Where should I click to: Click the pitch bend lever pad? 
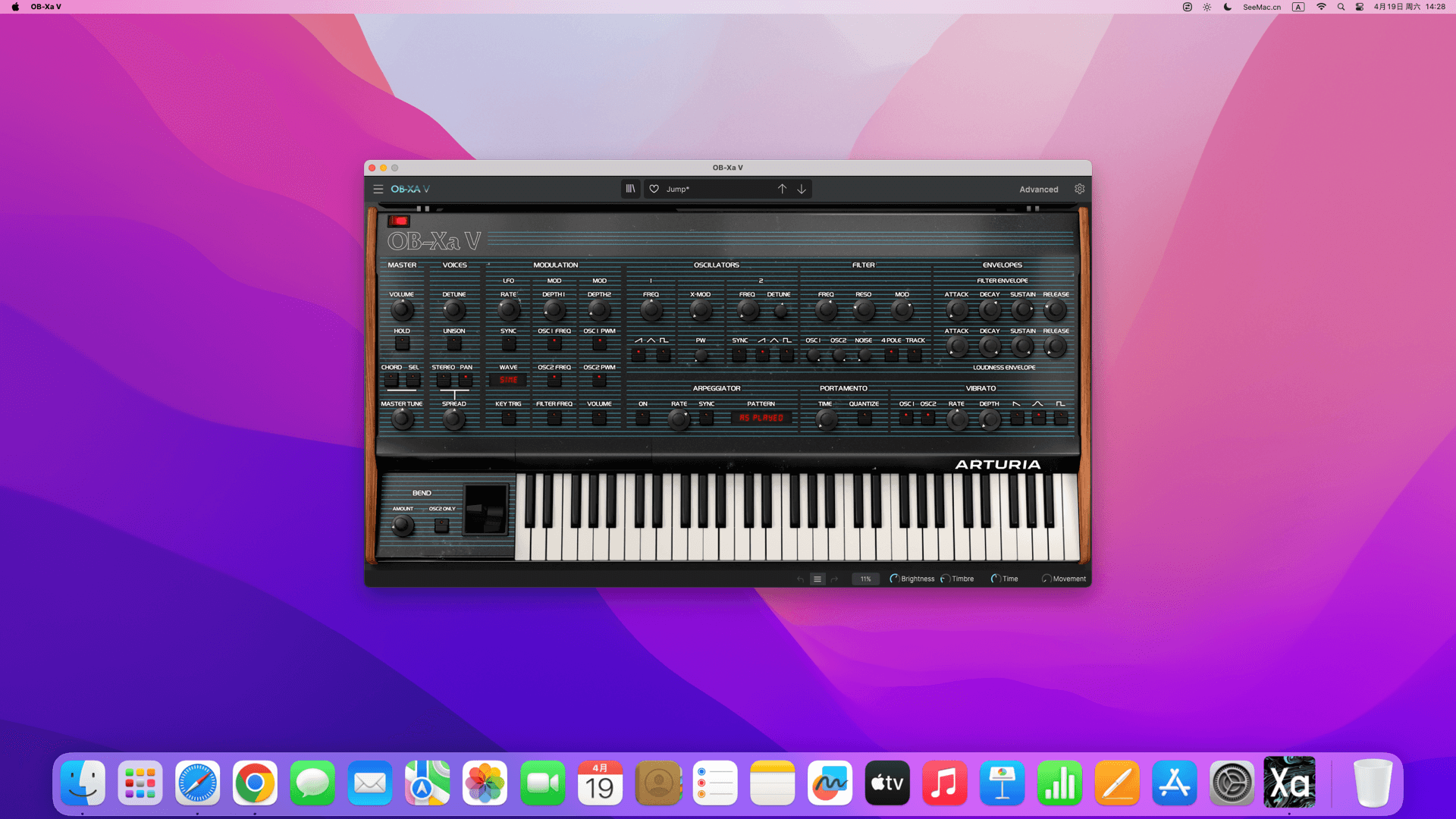click(486, 510)
